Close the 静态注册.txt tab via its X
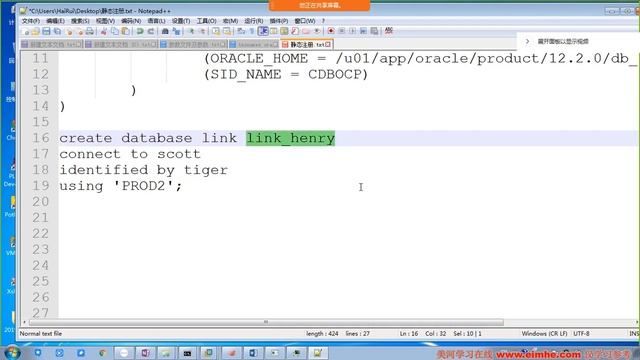This screenshot has height=360, width=640. click(x=328, y=44)
